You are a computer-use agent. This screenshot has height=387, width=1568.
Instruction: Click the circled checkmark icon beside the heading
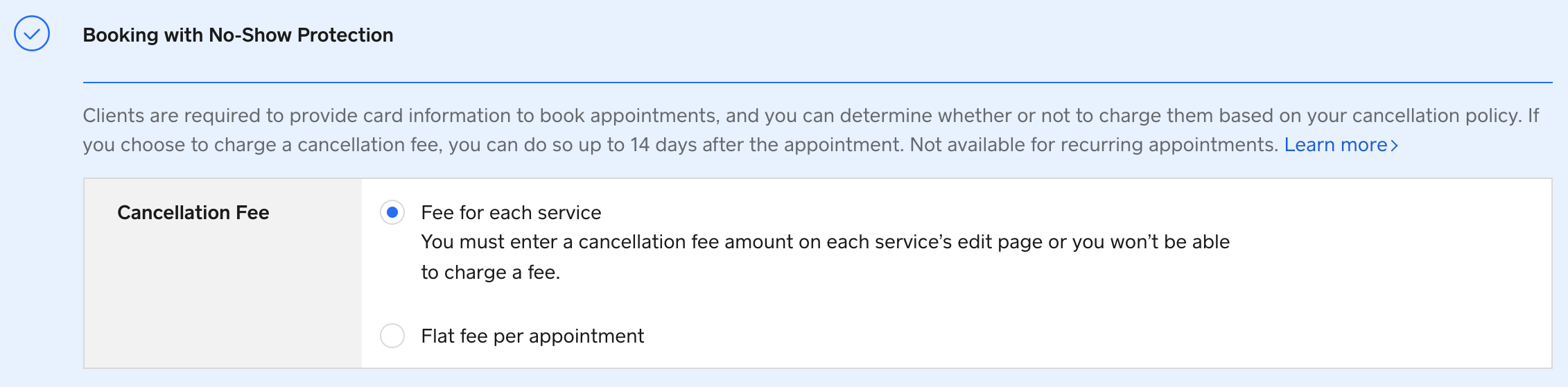[x=32, y=34]
